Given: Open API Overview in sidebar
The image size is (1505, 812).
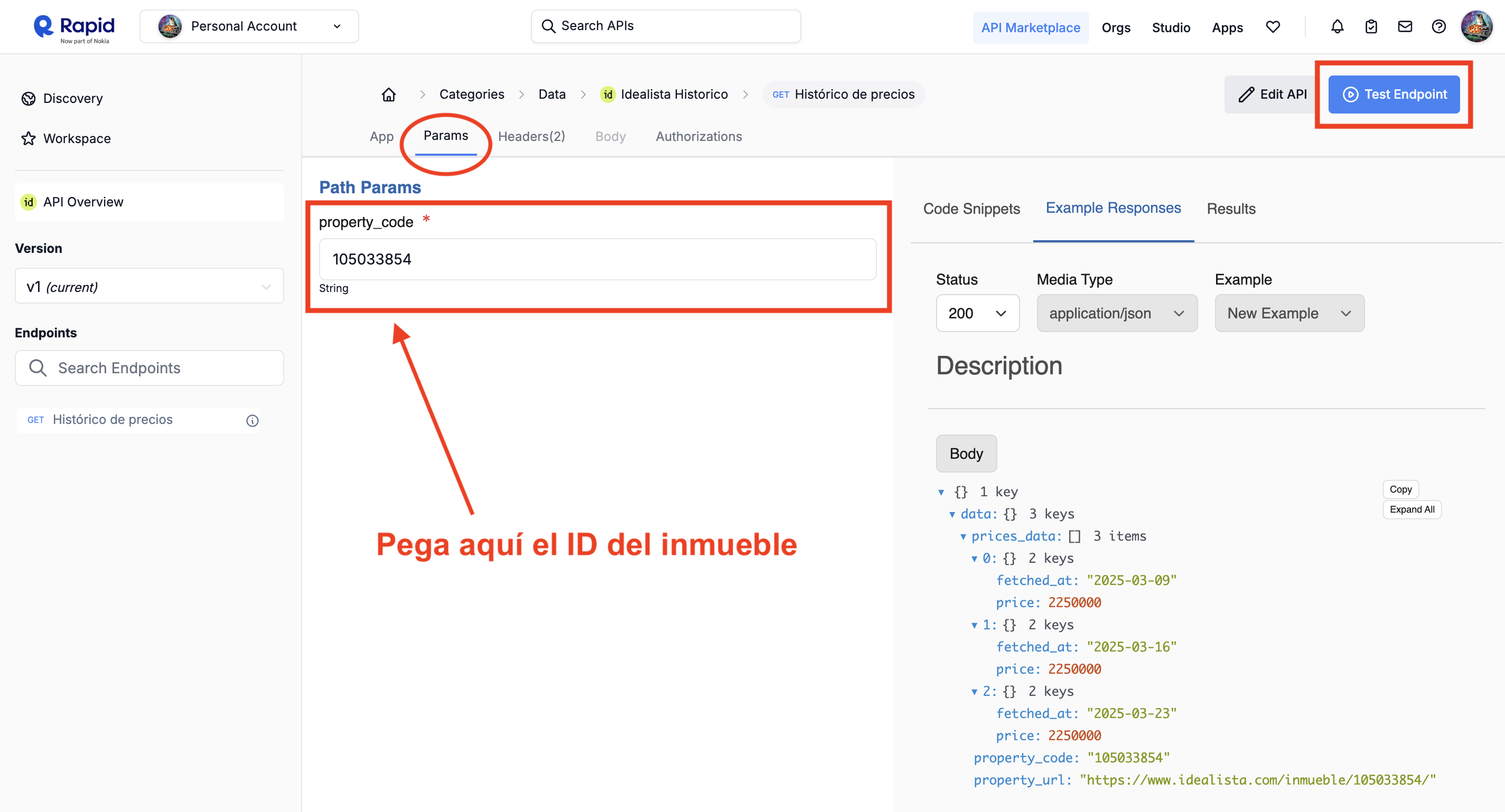Looking at the screenshot, I should coord(149,202).
